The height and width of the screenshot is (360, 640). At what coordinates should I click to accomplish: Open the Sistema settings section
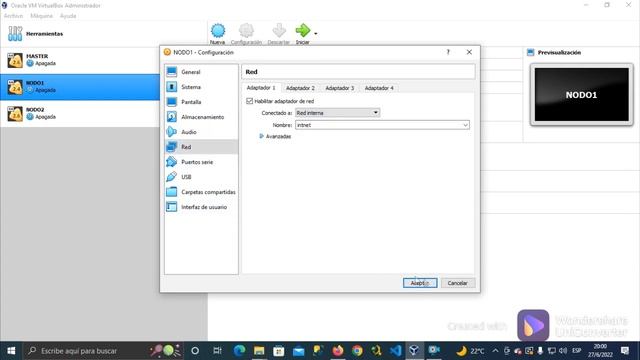click(201, 87)
